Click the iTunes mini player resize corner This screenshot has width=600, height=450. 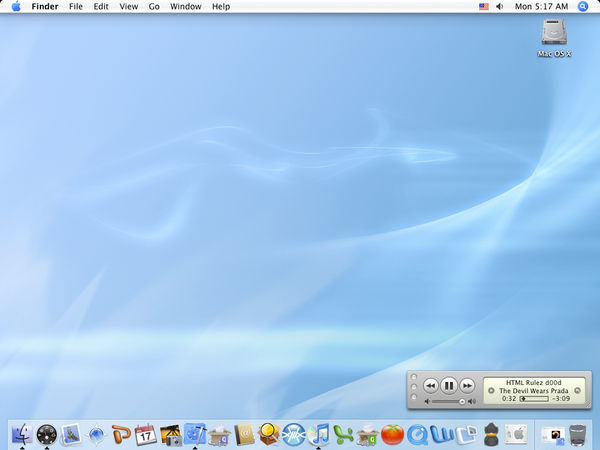click(587, 404)
